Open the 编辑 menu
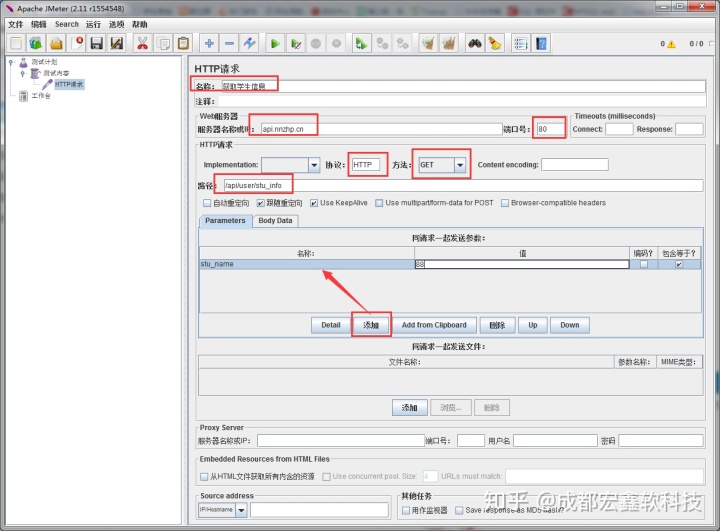720x531 pixels. coord(39,24)
